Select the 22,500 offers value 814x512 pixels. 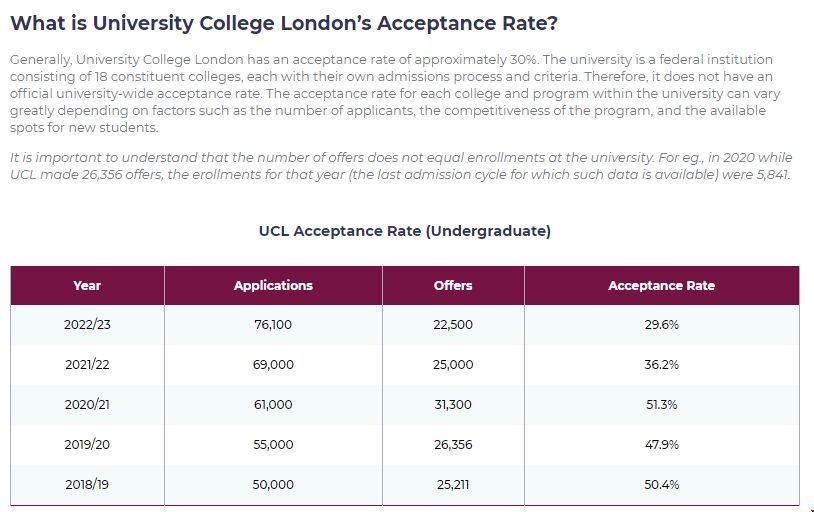(x=453, y=325)
